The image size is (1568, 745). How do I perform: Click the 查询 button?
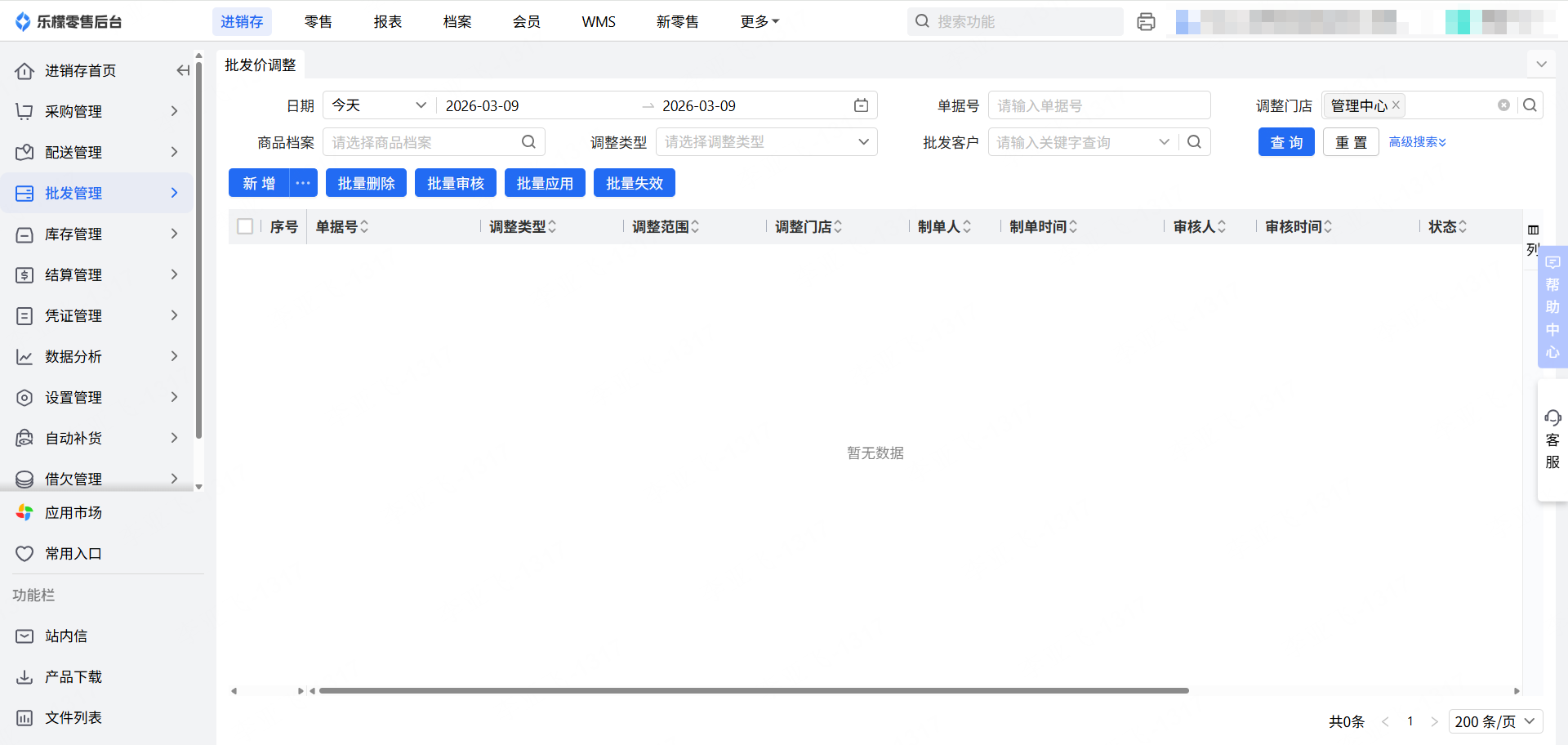1286,142
